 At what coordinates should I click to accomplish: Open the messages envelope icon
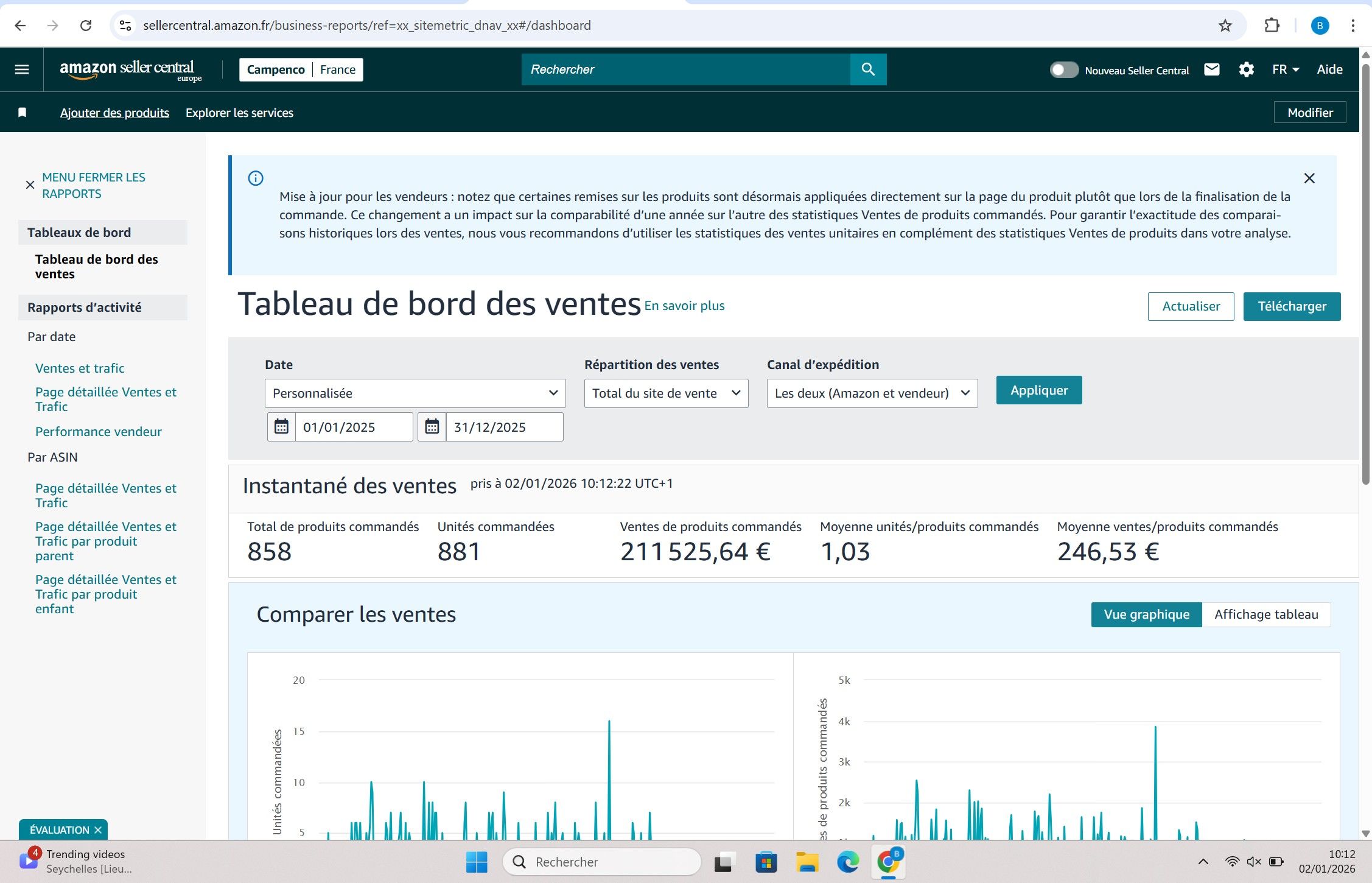pyautogui.click(x=1211, y=69)
